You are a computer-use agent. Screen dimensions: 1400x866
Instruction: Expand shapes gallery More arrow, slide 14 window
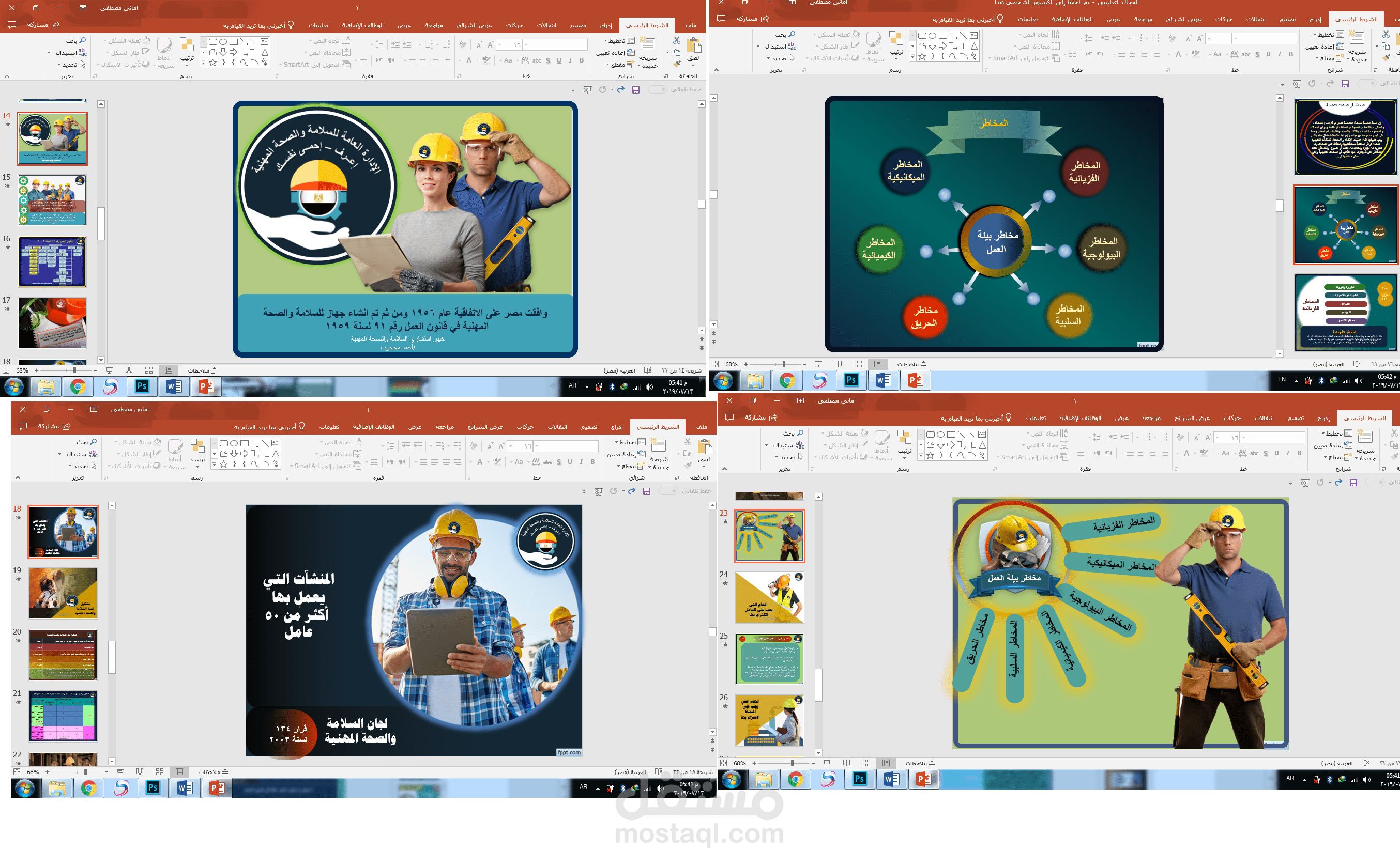click(204, 63)
